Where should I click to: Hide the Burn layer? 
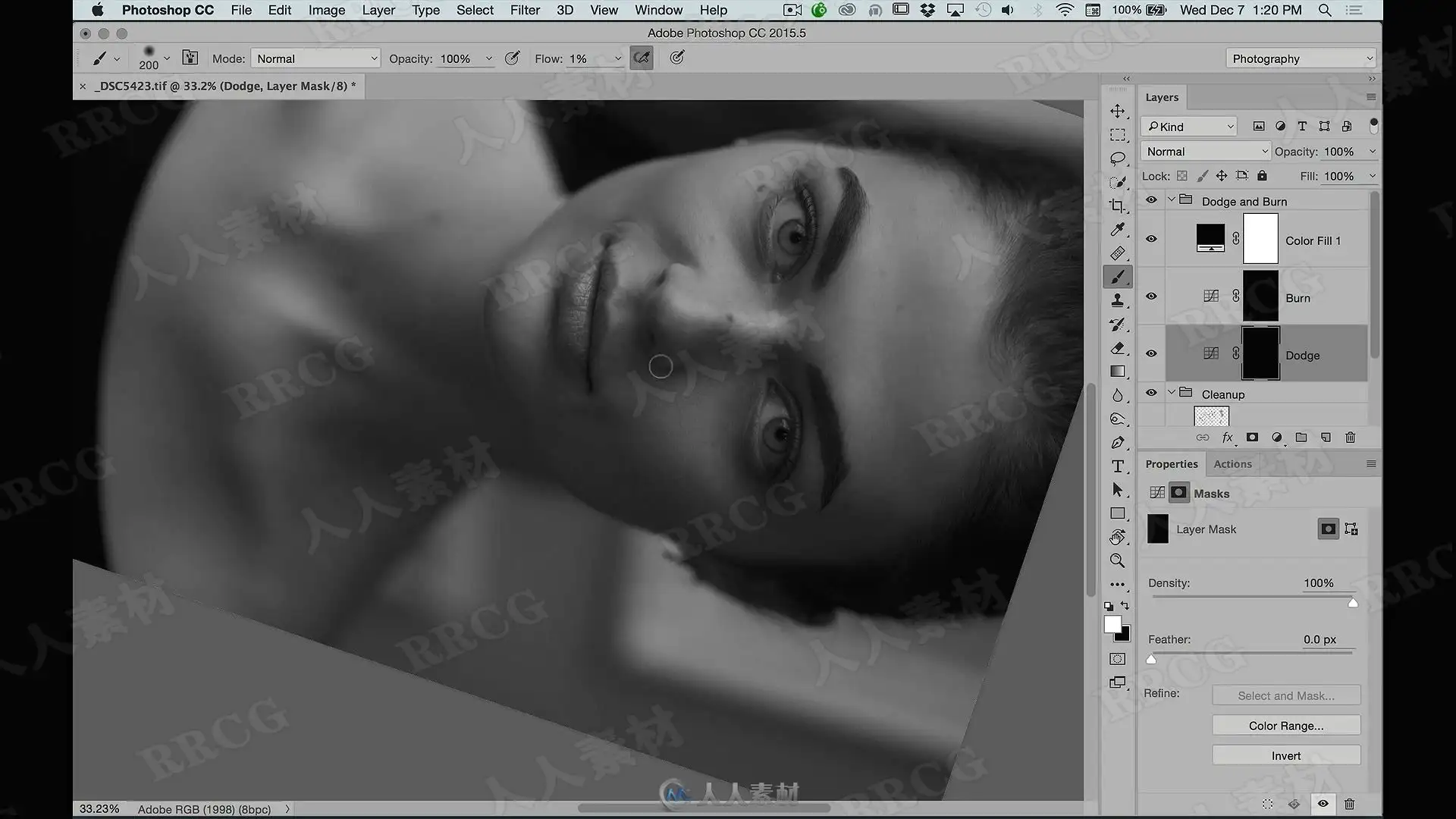click(x=1151, y=297)
